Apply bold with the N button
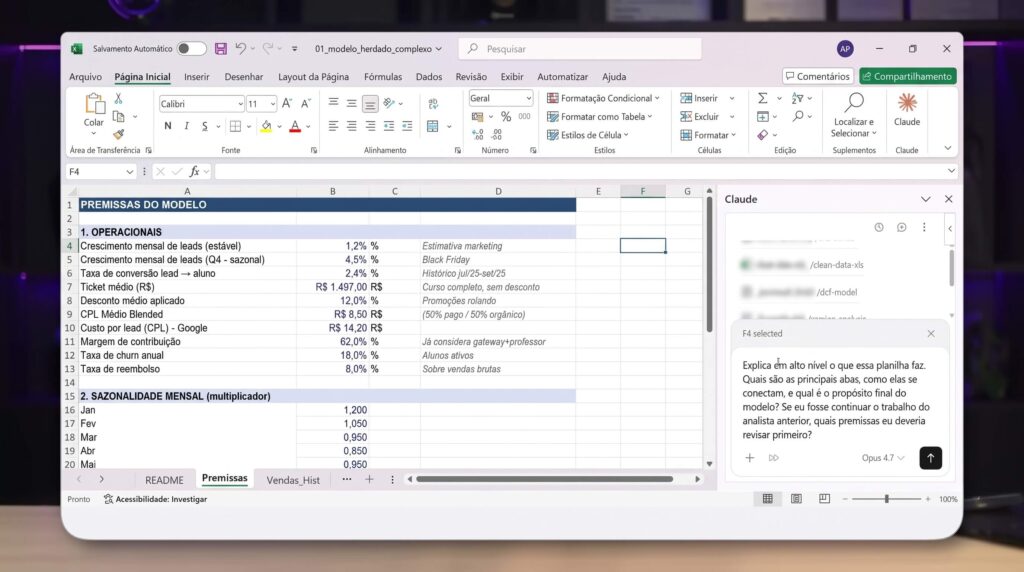The image size is (1024, 572). point(168,126)
